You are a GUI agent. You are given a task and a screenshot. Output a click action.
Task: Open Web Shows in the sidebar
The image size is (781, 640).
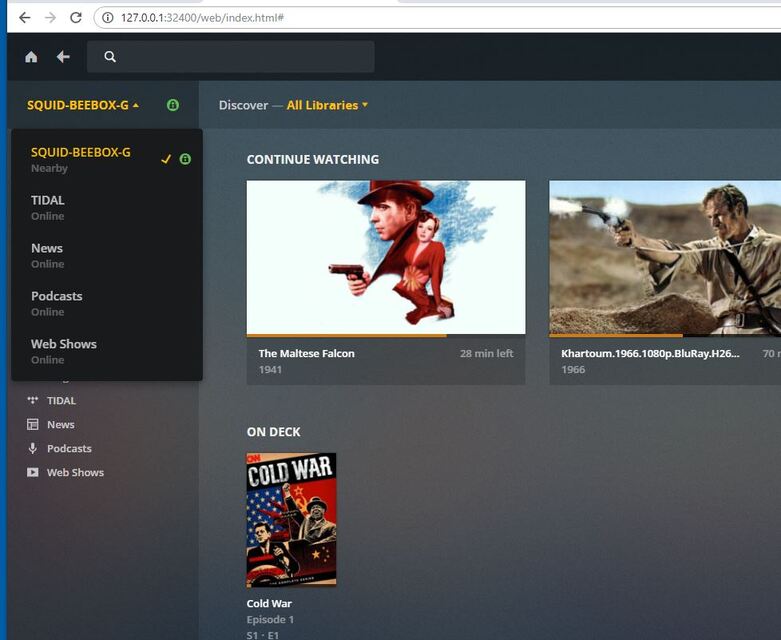(x=75, y=472)
